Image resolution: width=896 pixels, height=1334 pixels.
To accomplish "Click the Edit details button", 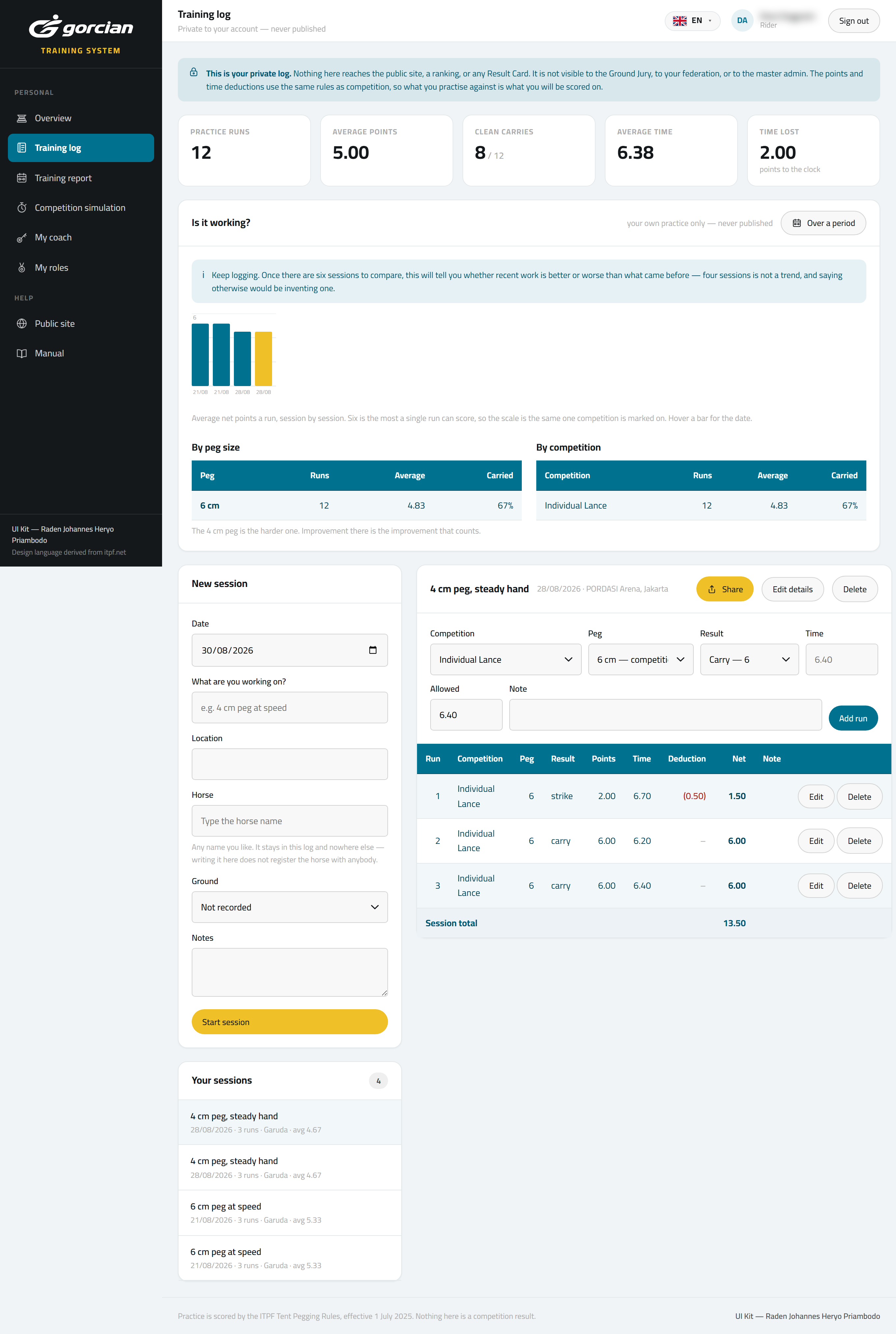I will coord(792,589).
